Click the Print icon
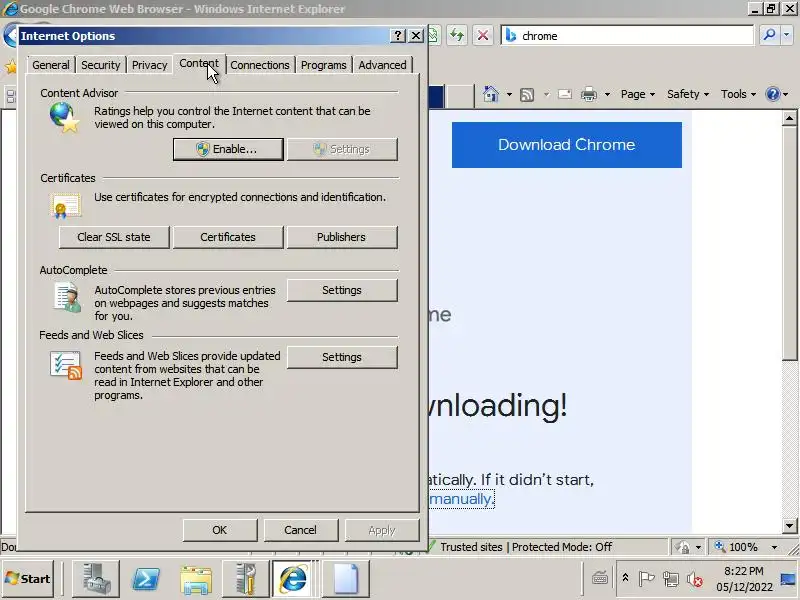The image size is (800, 600). (589, 94)
